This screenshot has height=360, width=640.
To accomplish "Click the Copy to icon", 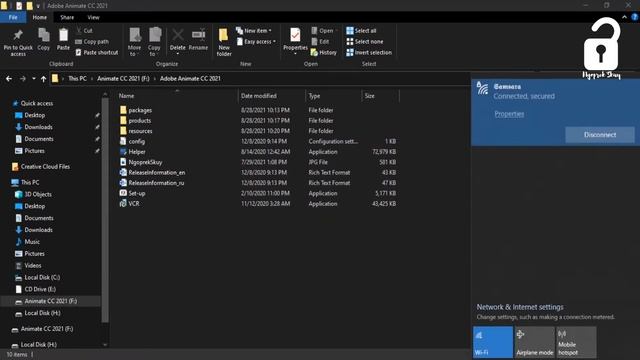I will [x=155, y=35].
